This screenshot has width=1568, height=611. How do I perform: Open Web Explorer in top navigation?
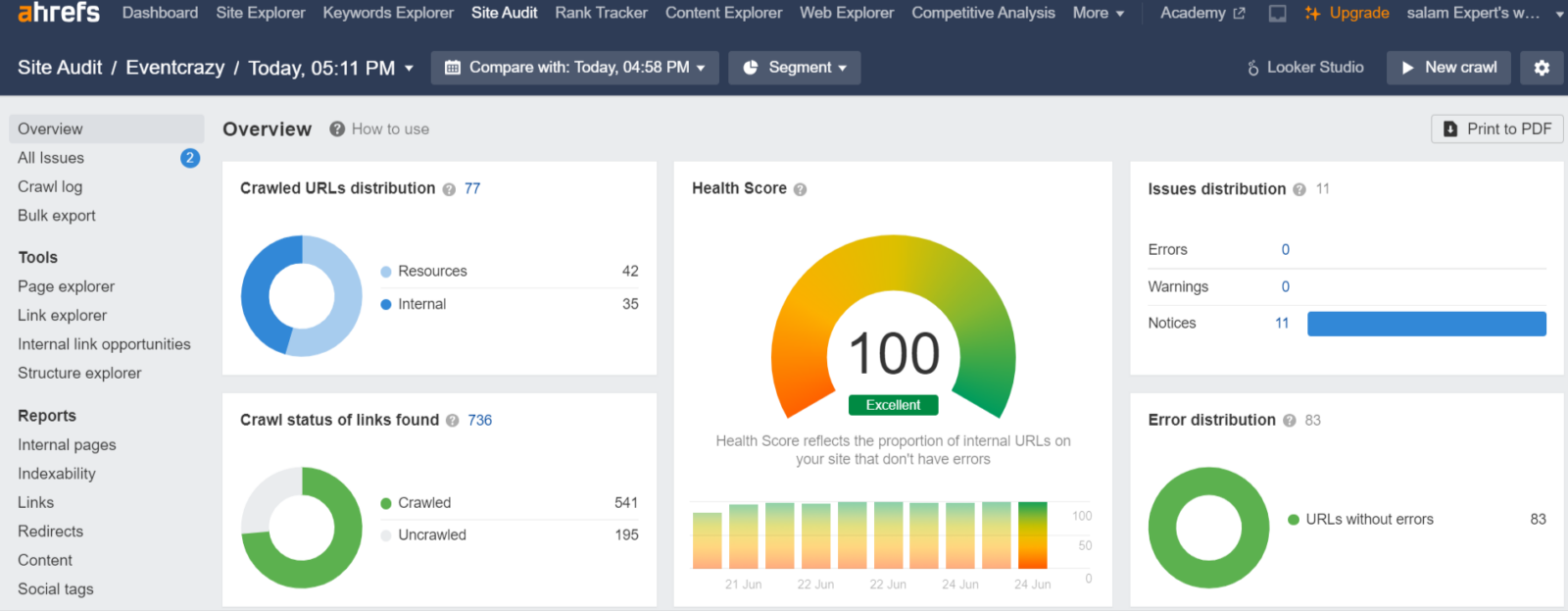click(x=847, y=13)
